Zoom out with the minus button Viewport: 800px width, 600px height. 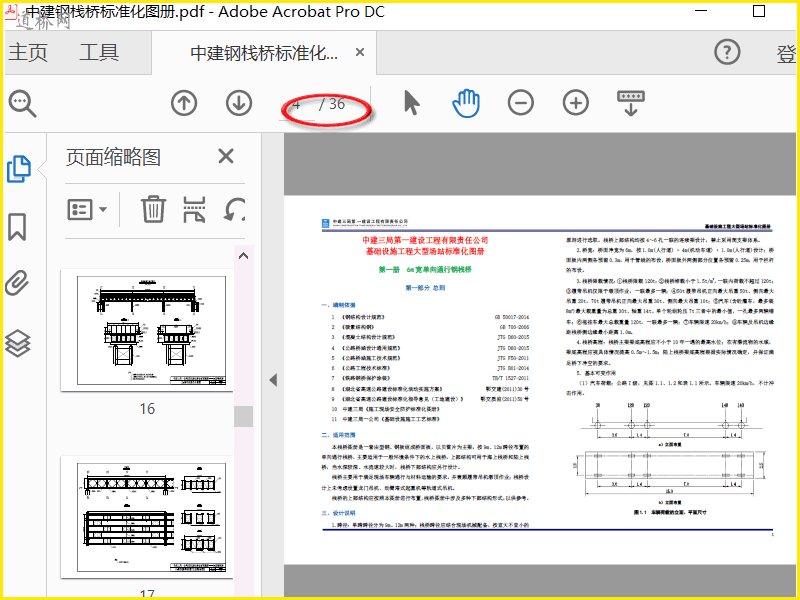(x=521, y=103)
